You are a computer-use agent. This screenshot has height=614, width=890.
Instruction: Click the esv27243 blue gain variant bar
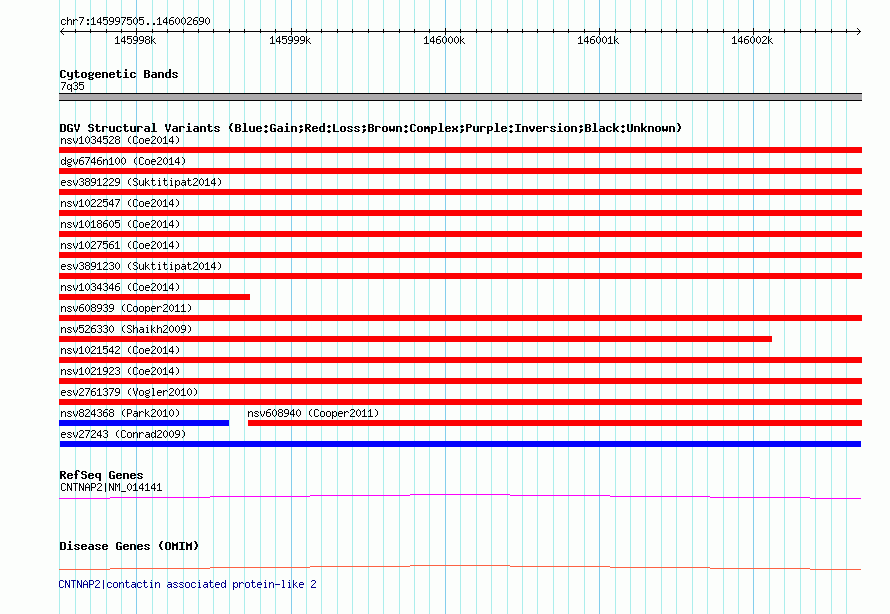[460, 444]
